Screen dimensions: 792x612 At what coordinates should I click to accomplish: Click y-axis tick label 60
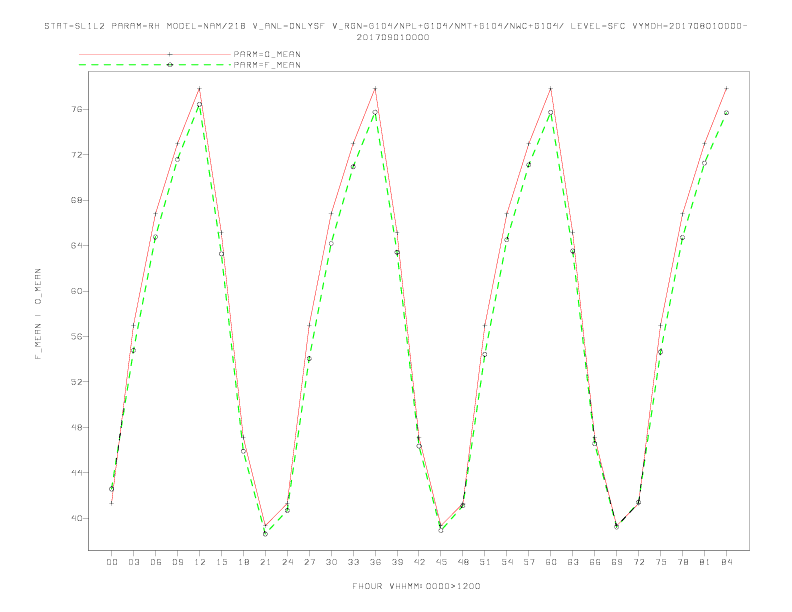coord(76,291)
